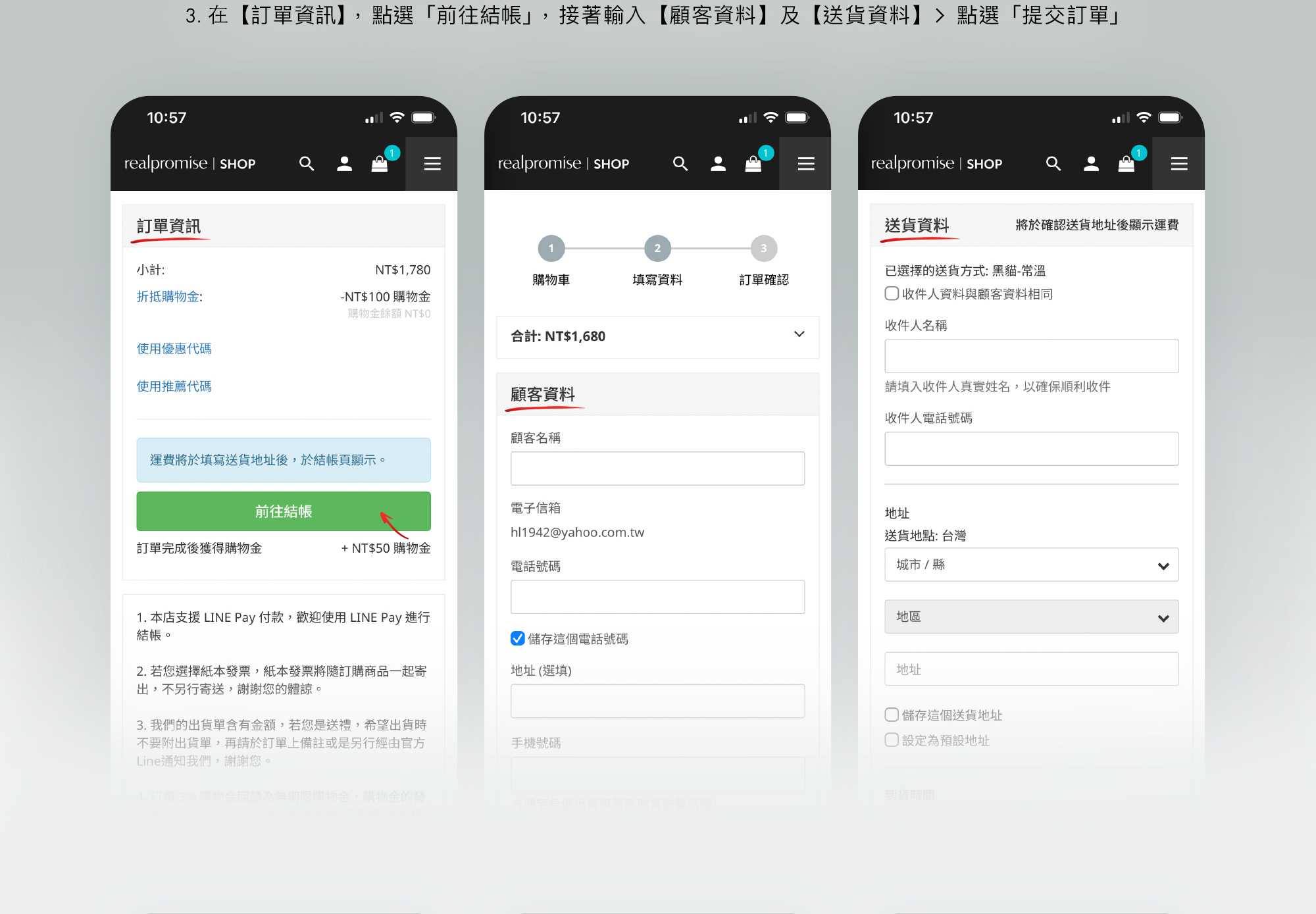Uncheck 儲存這個電話號碼 checkbox
The height and width of the screenshot is (914, 1316).
(518, 638)
